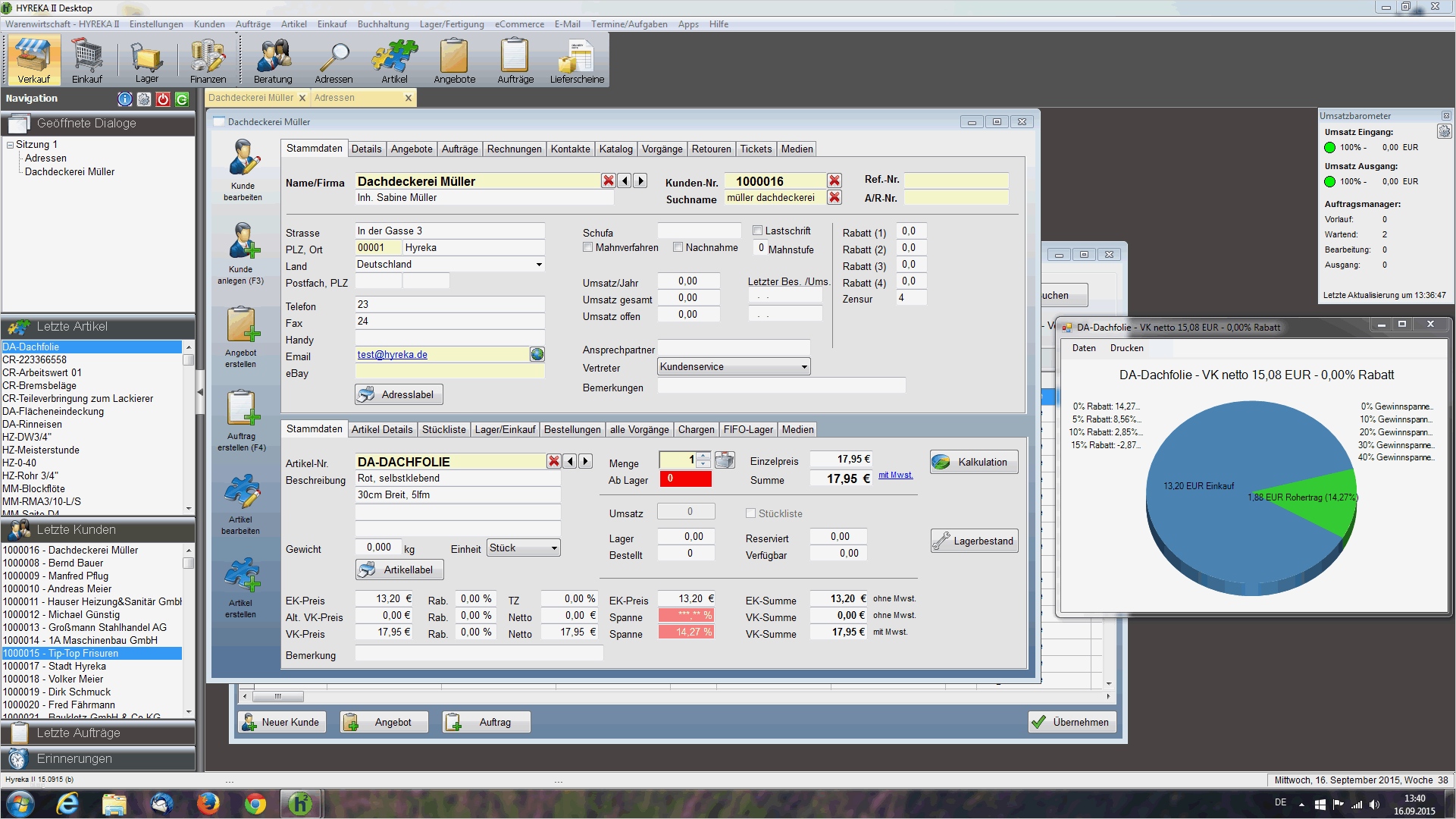1456x819 pixels.
Task: Switch to the Rechnungen tab
Action: click(x=514, y=149)
